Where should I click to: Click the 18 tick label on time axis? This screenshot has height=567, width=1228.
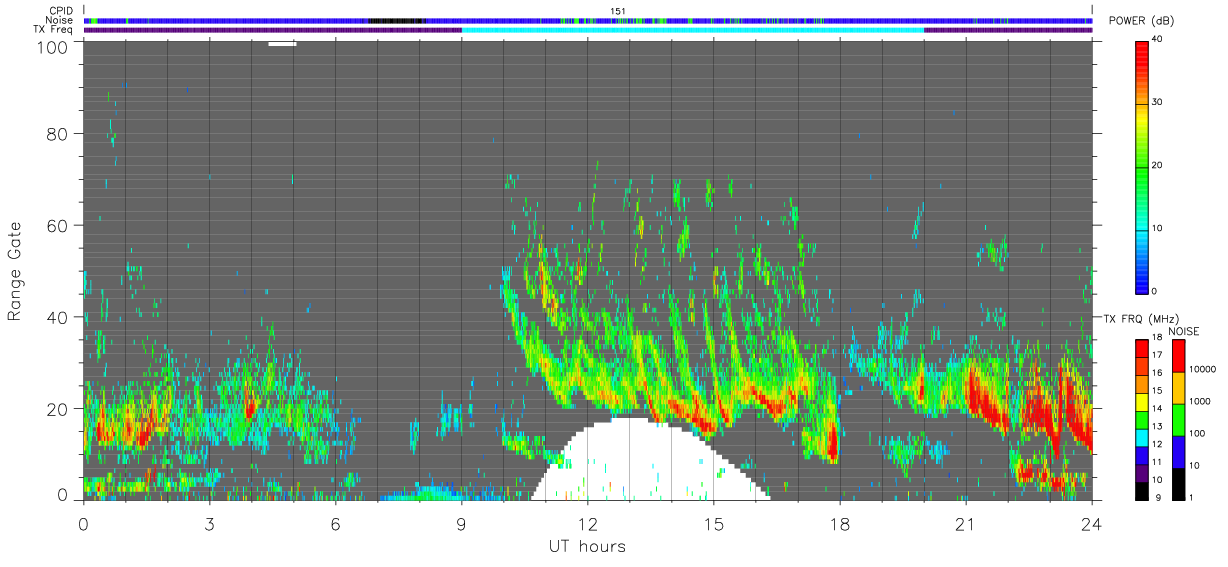[839, 524]
